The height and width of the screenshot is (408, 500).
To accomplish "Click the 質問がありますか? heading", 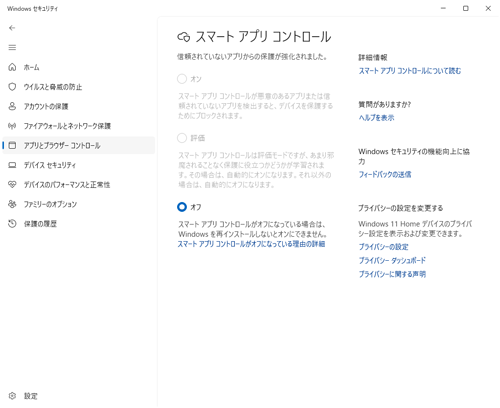I will (x=384, y=105).
